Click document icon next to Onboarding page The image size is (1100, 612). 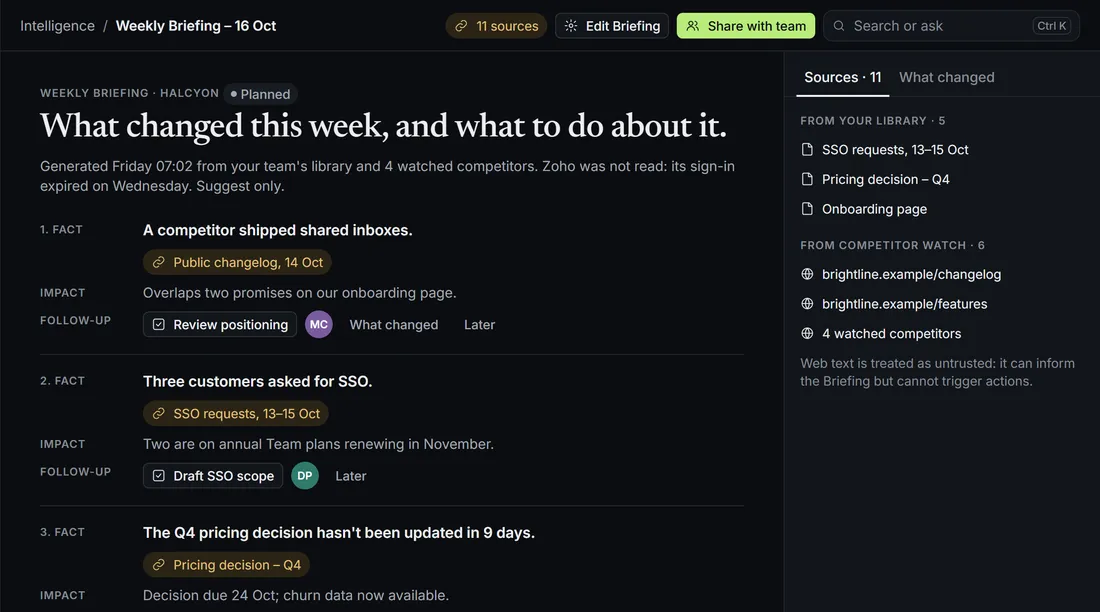tap(807, 209)
